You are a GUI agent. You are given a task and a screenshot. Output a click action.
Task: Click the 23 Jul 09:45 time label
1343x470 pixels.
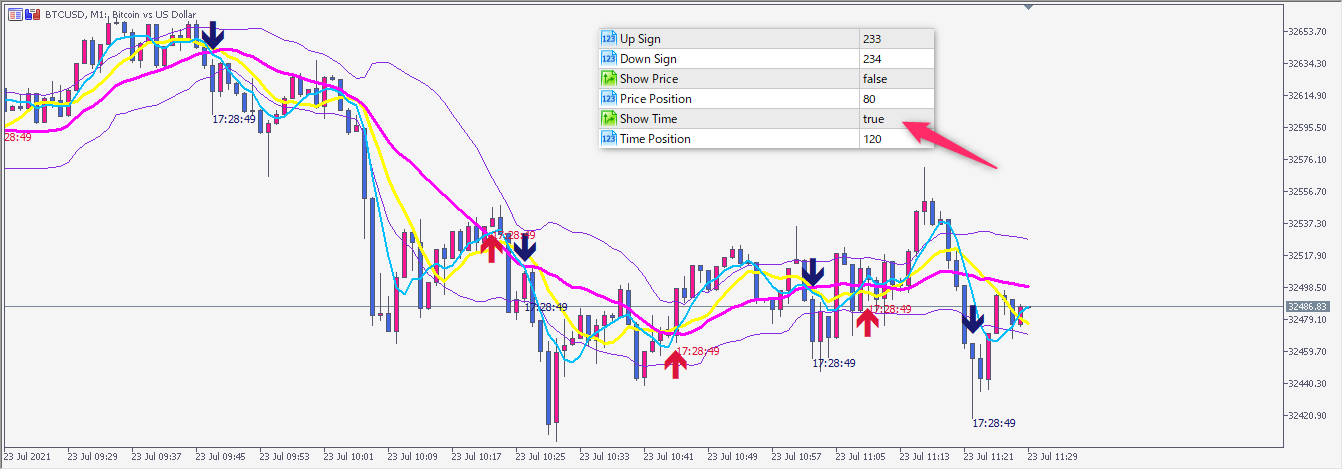pyautogui.click(x=220, y=456)
